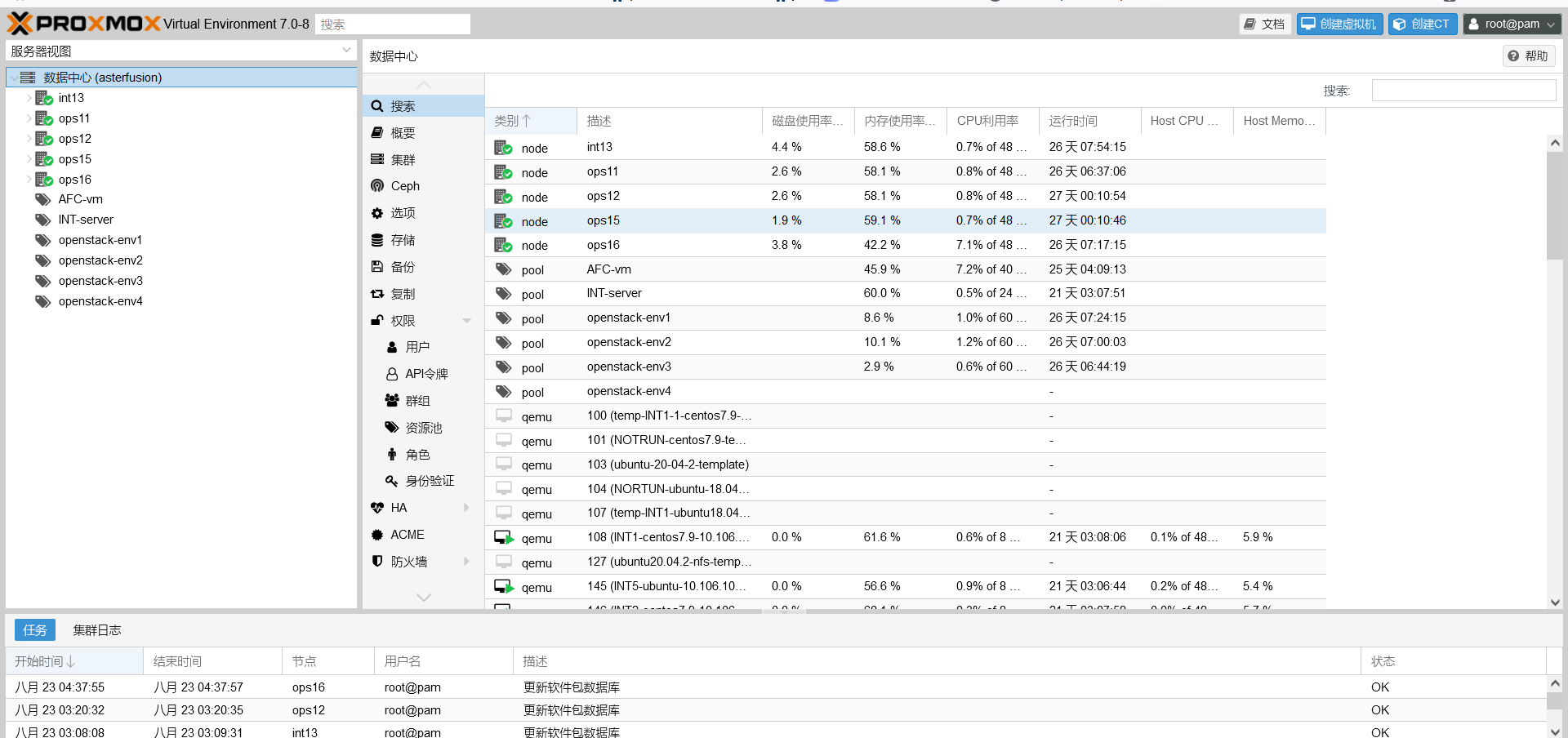Click the help button

1529,56
